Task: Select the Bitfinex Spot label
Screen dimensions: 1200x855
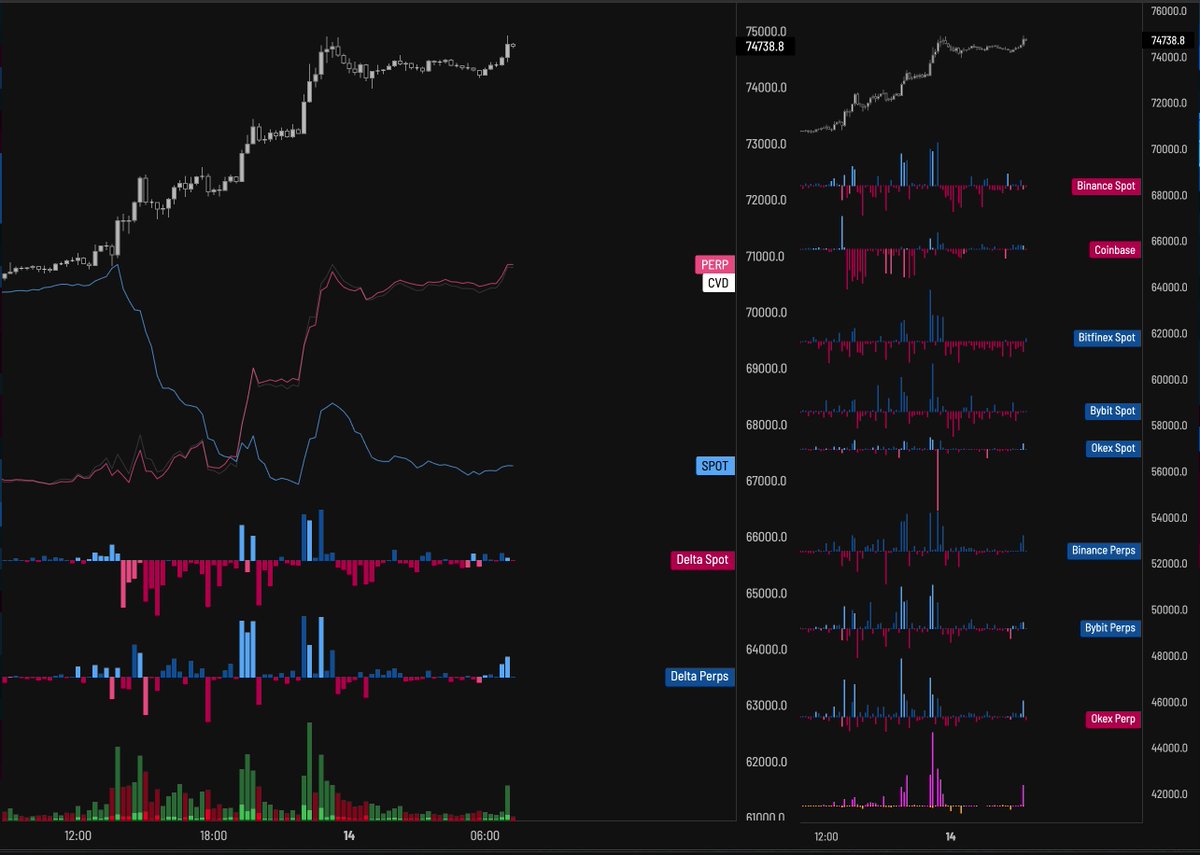Action: (1107, 338)
